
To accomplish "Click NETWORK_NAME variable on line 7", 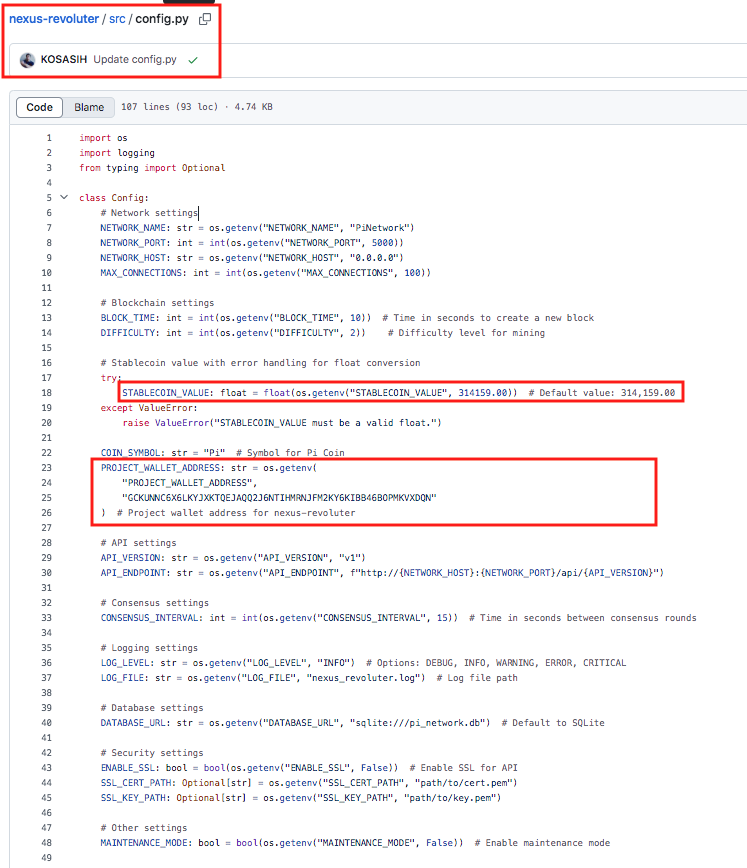I will [133, 228].
